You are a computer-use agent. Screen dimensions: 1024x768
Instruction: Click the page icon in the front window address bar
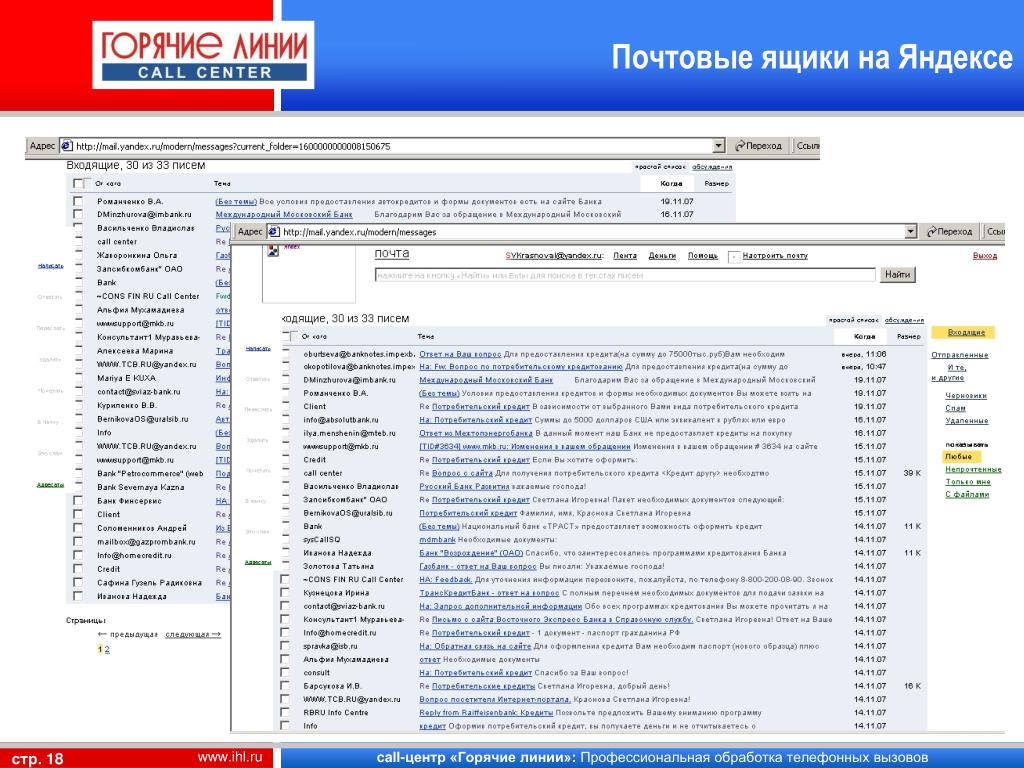click(274, 232)
